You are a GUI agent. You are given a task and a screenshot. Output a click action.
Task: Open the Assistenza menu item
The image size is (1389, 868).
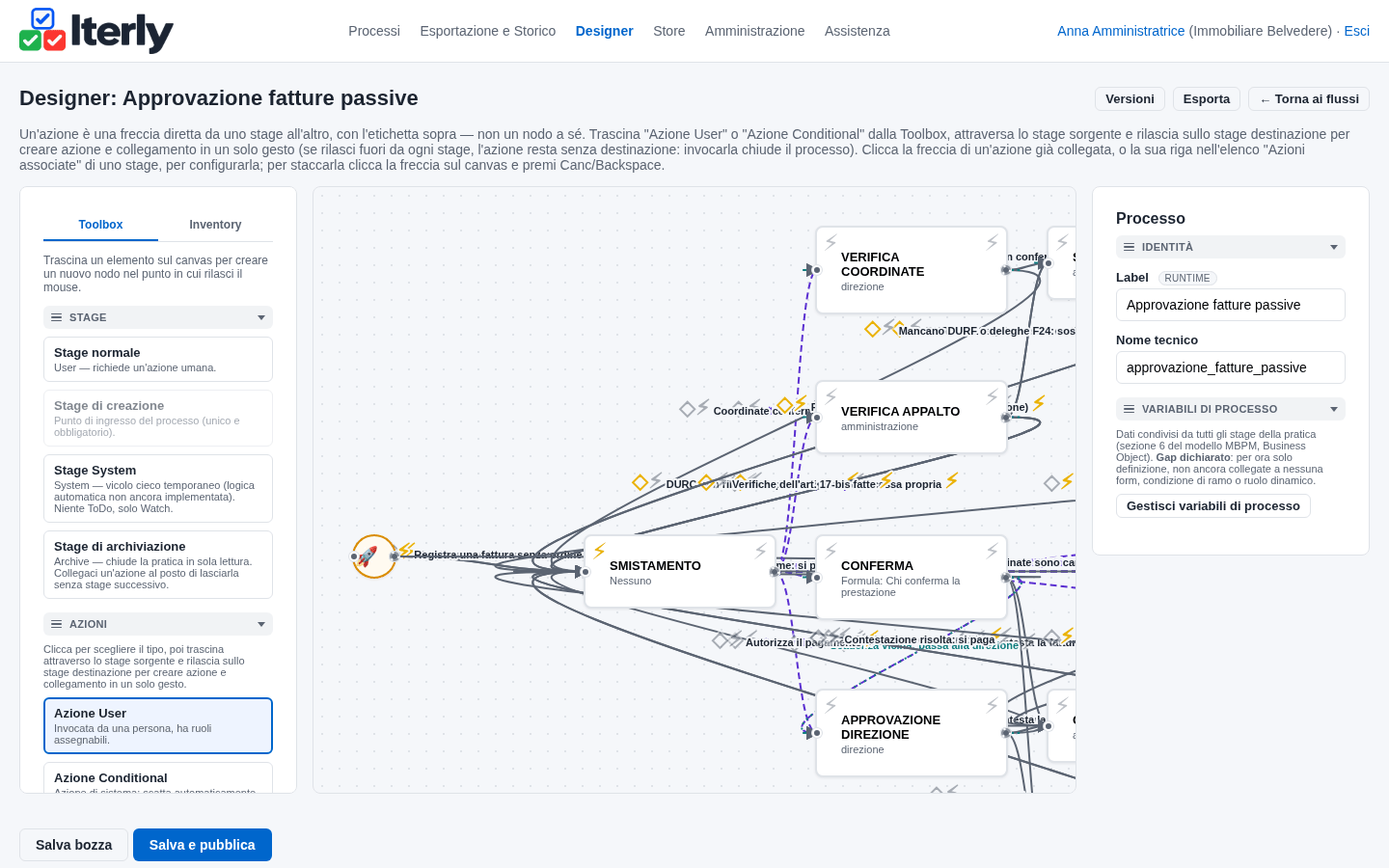click(858, 31)
